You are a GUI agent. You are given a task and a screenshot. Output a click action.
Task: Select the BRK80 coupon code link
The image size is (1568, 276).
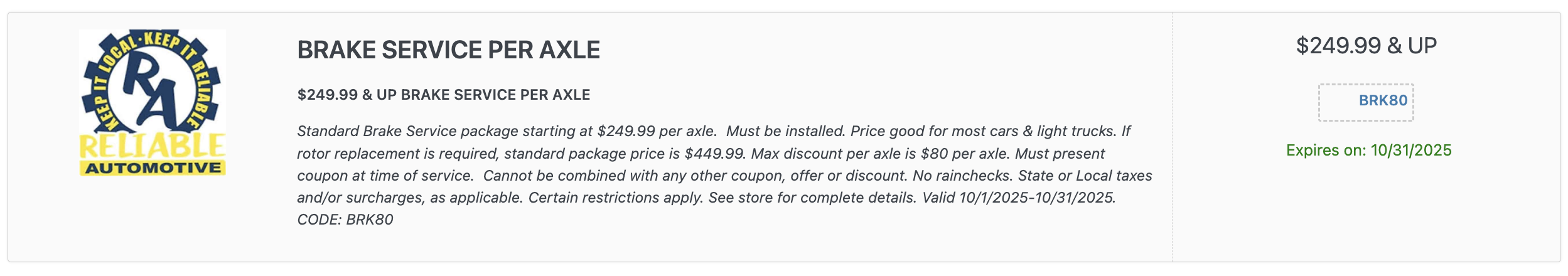tap(1383, 100)
